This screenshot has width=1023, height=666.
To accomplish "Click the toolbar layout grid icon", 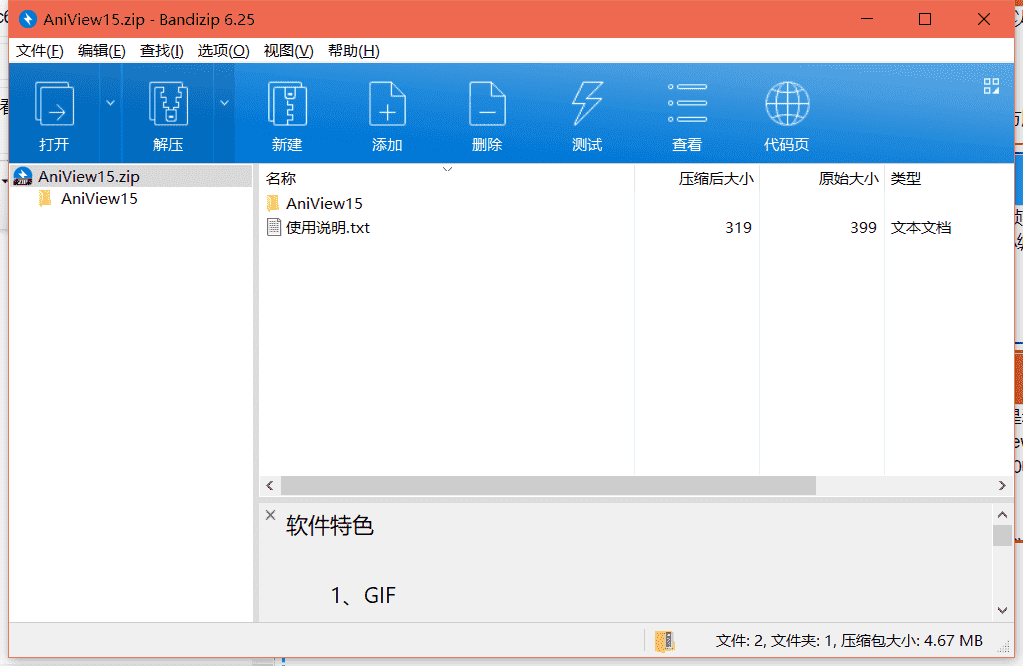I will coord(991,86).
